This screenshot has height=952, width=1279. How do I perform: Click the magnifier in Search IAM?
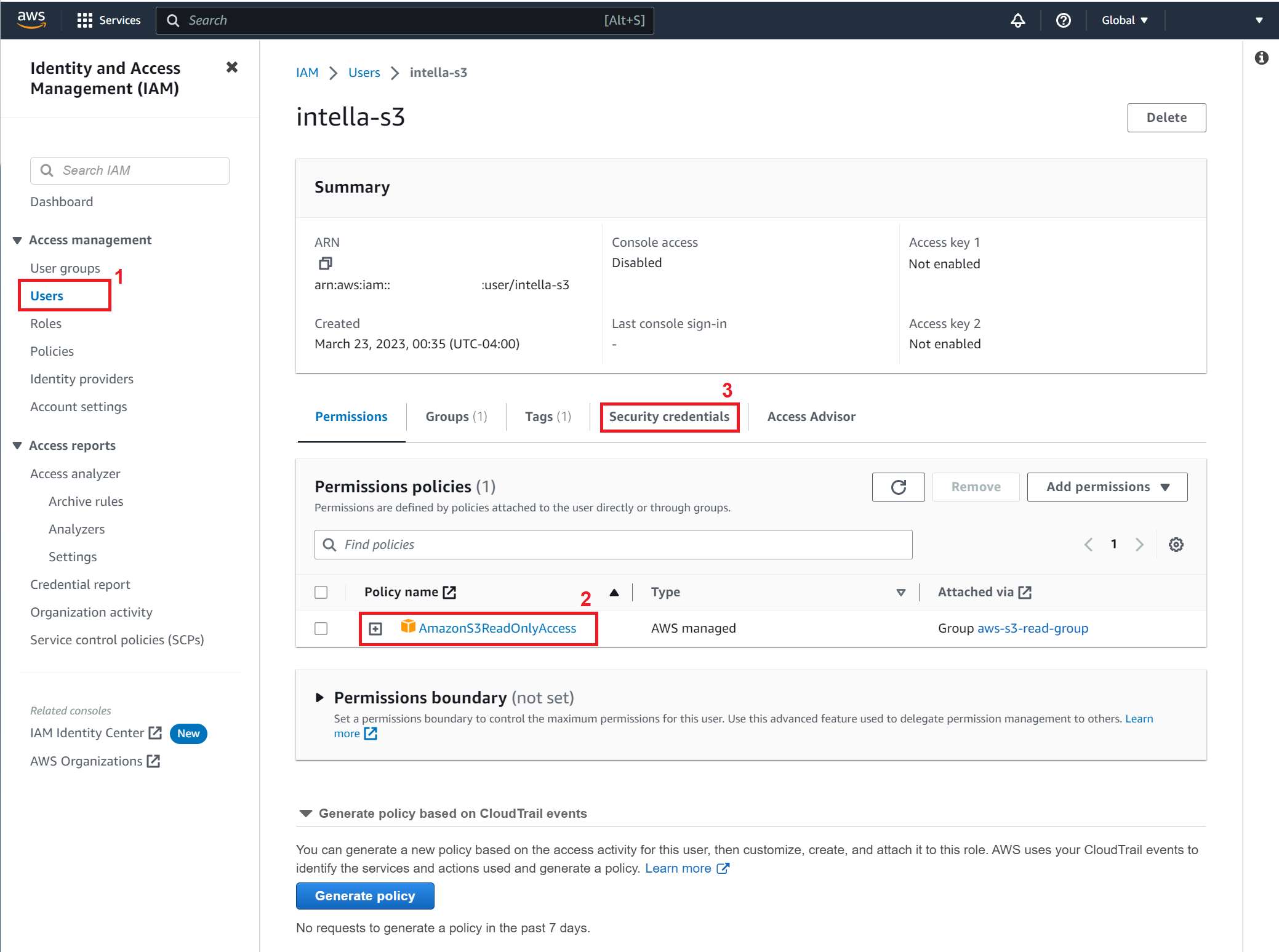click(47, 170)
